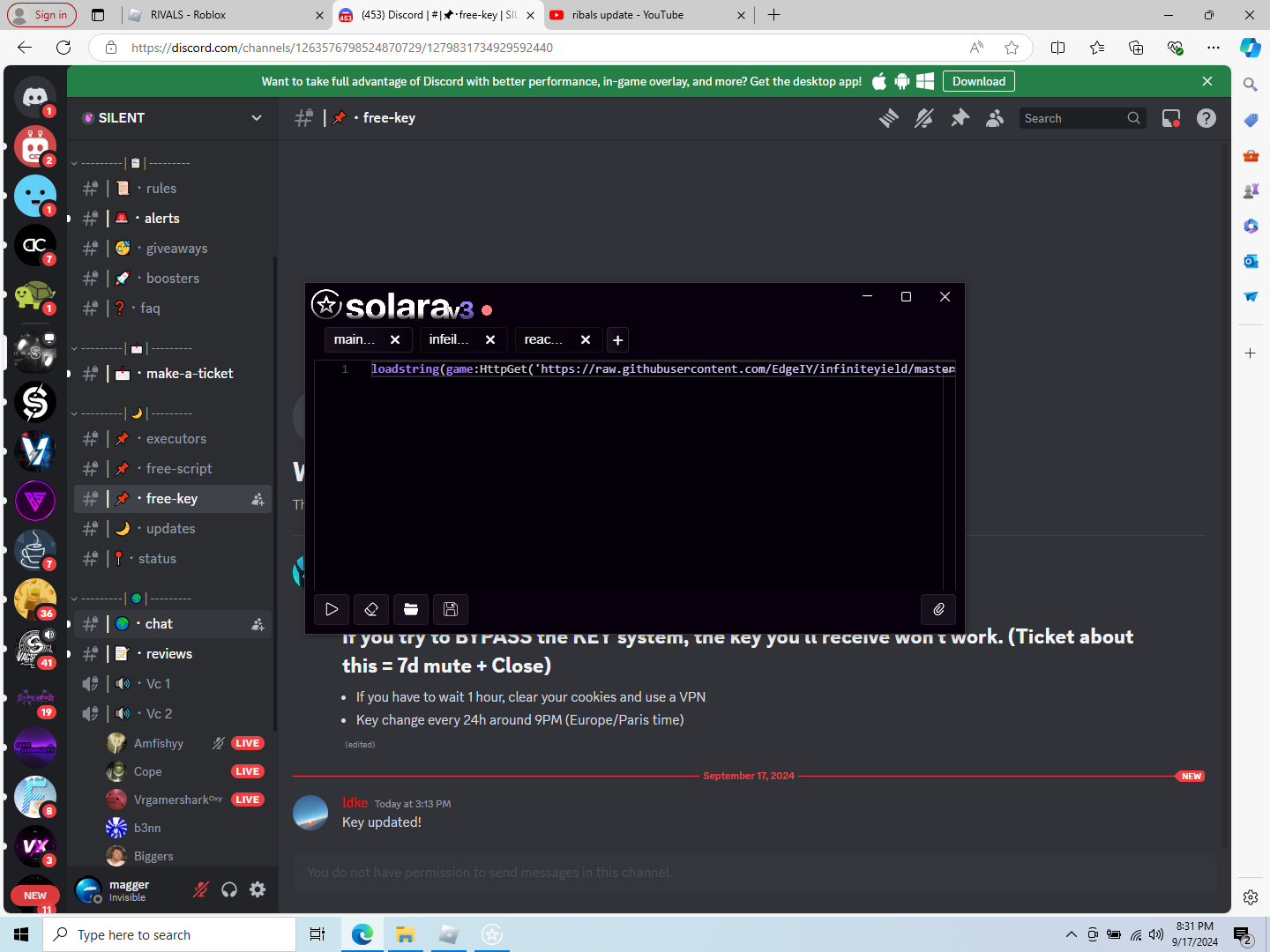Save the script in Solara
This screenshot has width=1270, height=952.
click(x=451, y=609)
